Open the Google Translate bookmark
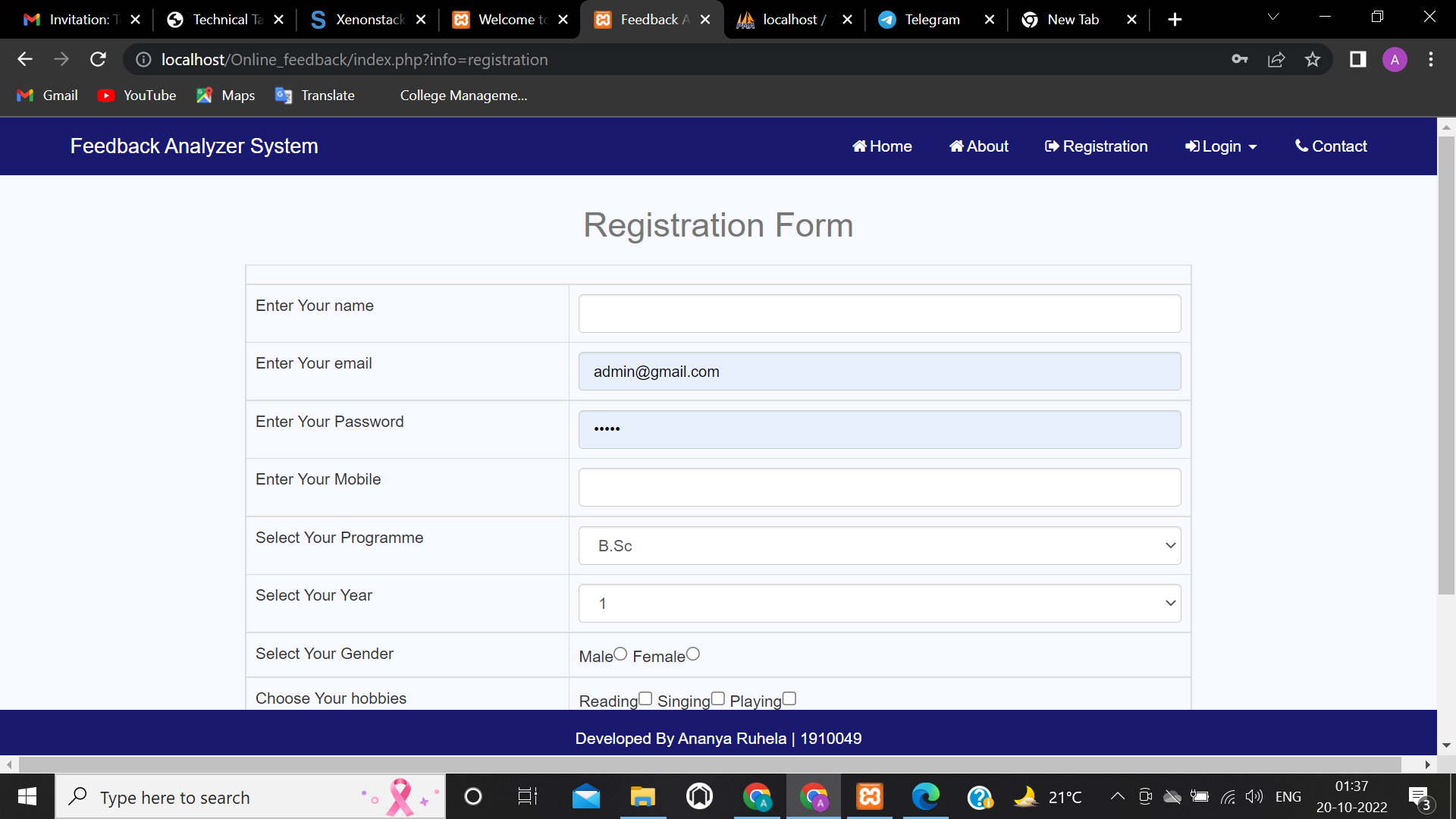 point(315,95)
